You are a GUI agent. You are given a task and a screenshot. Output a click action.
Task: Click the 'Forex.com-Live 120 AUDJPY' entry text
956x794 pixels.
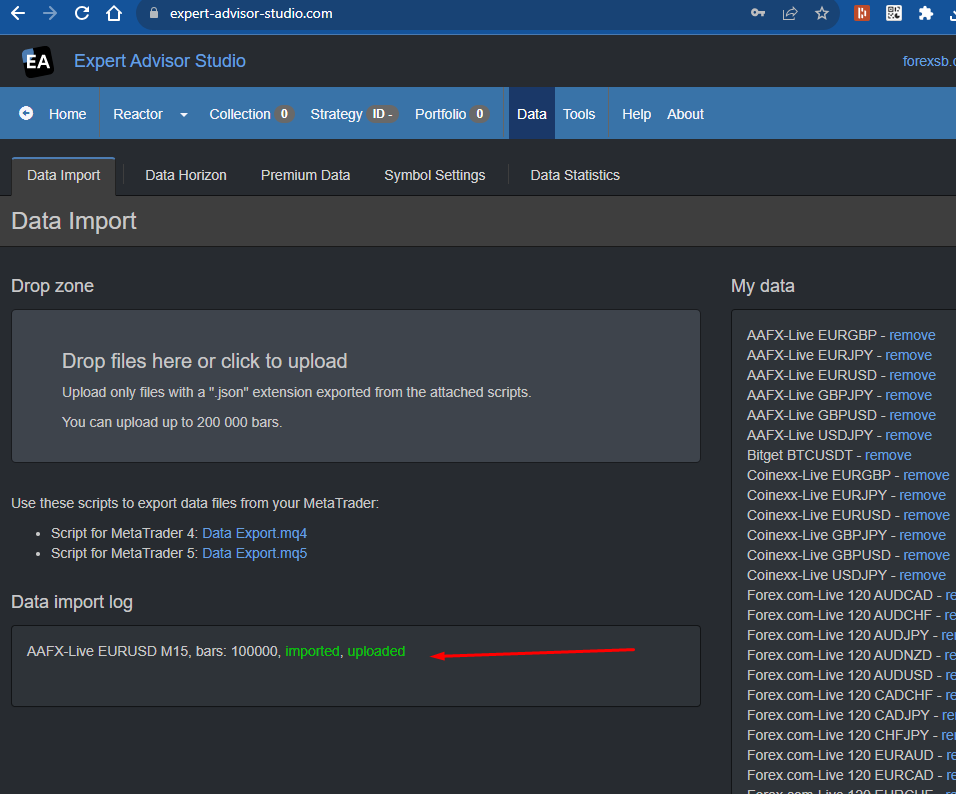tap(838, 635)
